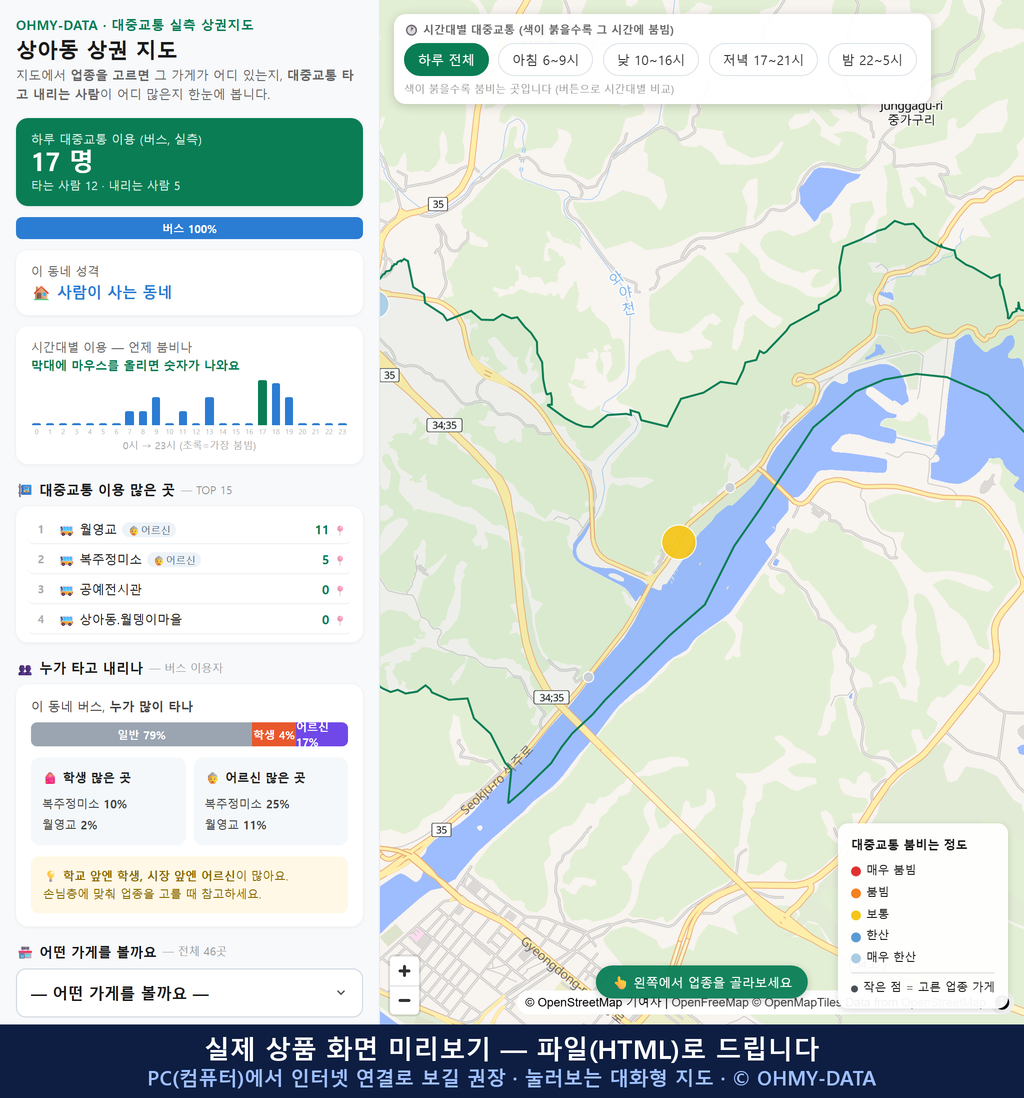The height and width of the screenshot is (1098, 1024).
Task: Click the text '사람이 사는 동네'
Action: [114, 293]
